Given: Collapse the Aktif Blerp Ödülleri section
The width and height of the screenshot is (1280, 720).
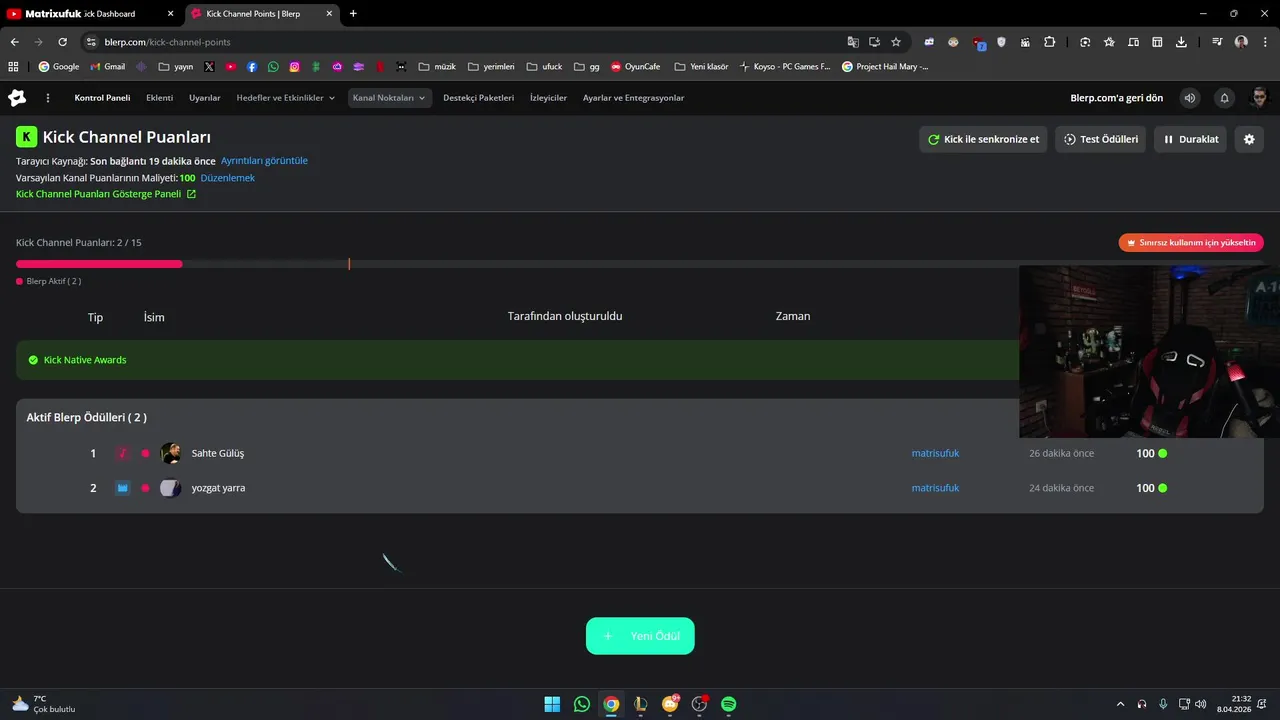Looking at the screenshot, I should 87,417.
